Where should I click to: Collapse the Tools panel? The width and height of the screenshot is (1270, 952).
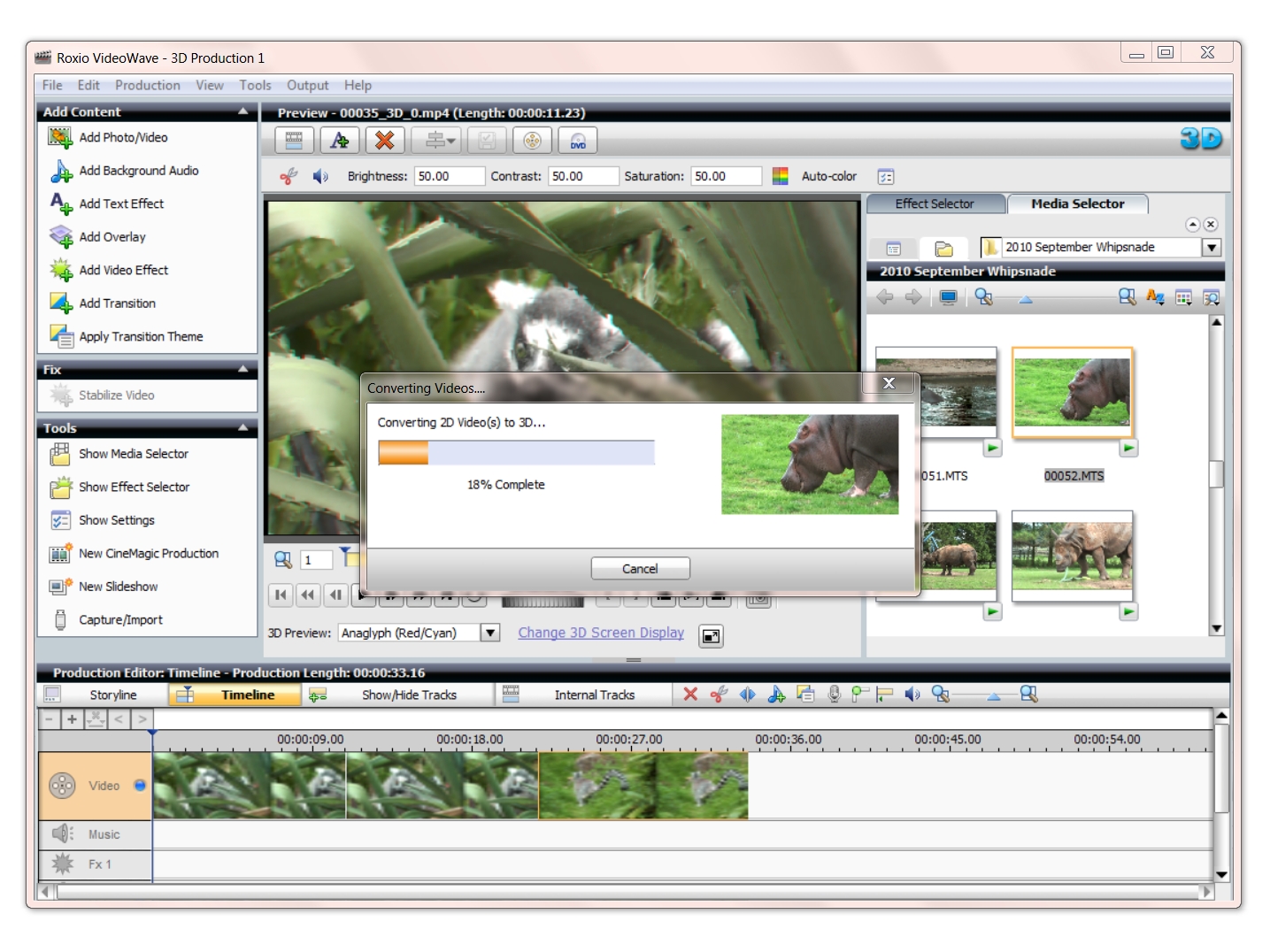tap(242, 428)
